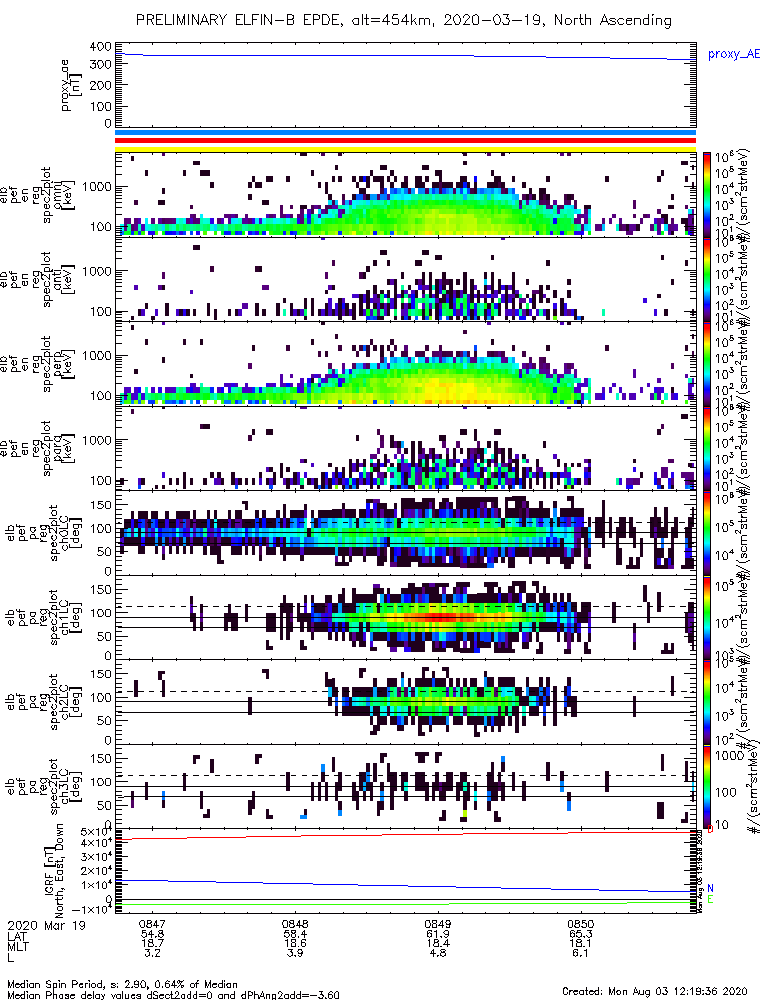Click the LAT value "61.9"
775x1000 pixels.
click(438, 934)
